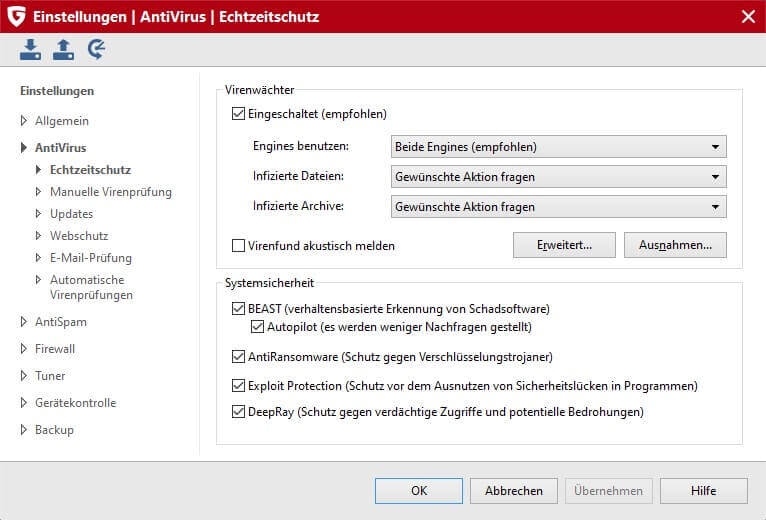The width and height of the screenshot is (766, 520).
Task: Click the Erweitert... button
Action: click(x=563, y=245)
